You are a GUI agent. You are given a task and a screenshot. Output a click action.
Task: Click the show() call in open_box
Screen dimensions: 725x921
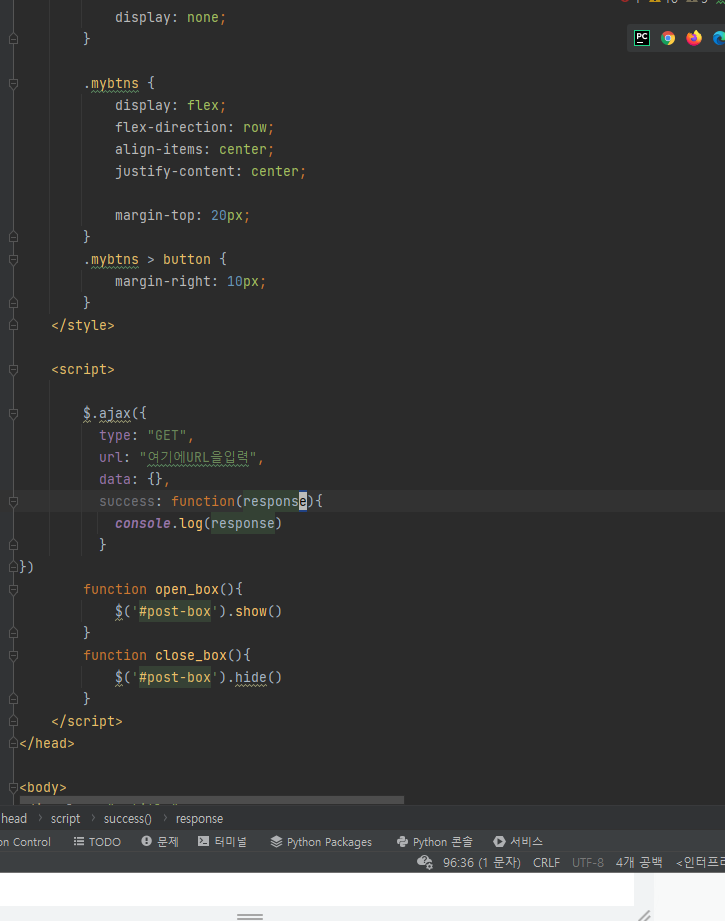(x=258, y=611)
